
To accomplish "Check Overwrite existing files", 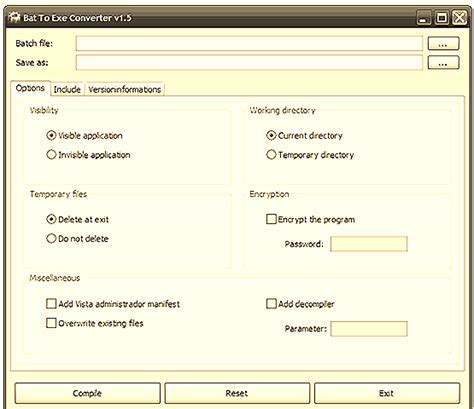I will click(x=51, y=323).
